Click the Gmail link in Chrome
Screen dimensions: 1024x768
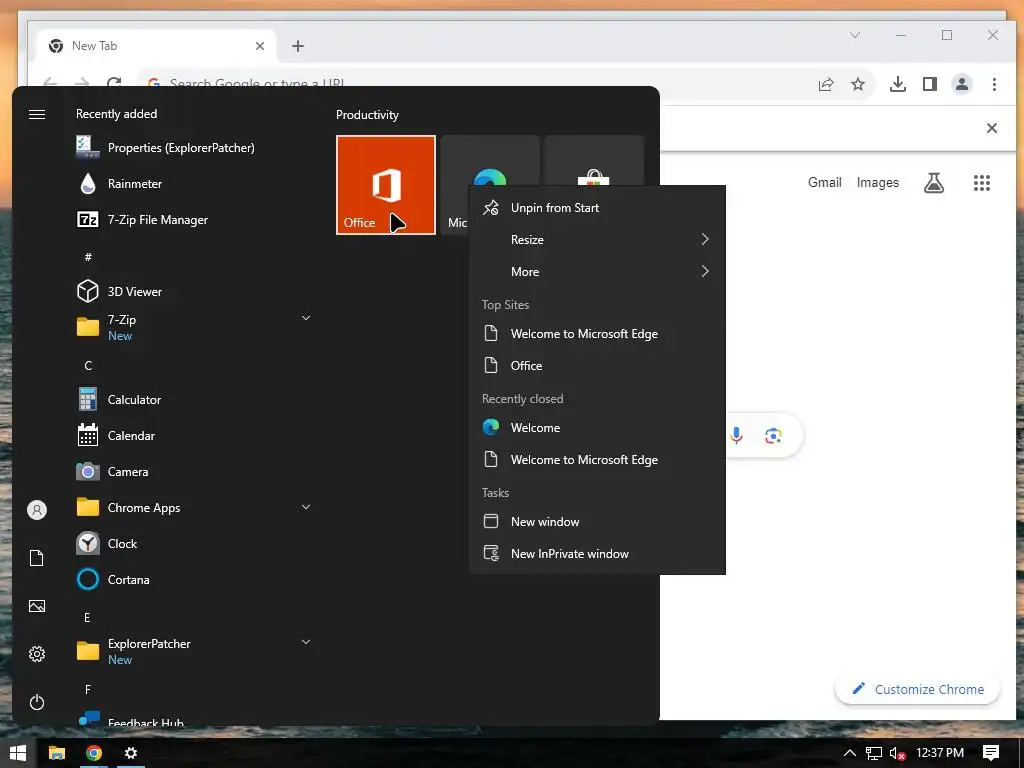click(824, 182)
